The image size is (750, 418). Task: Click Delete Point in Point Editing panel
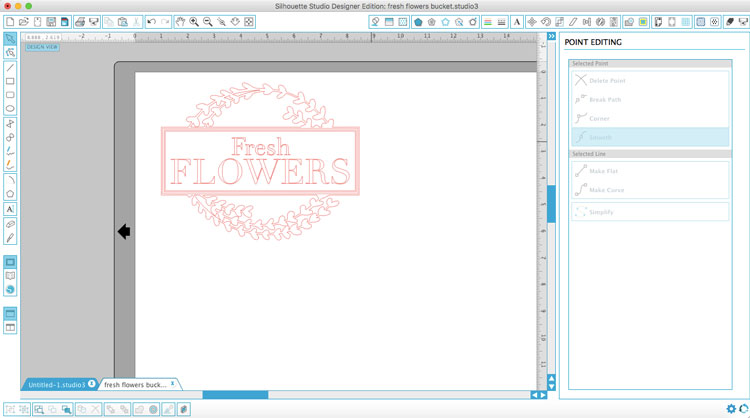[650, 80]
